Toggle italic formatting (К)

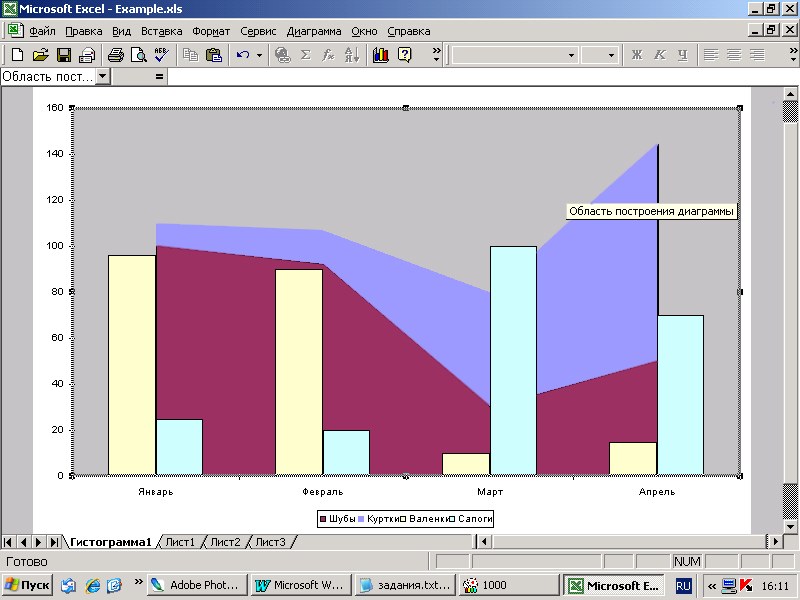[660, 55]
